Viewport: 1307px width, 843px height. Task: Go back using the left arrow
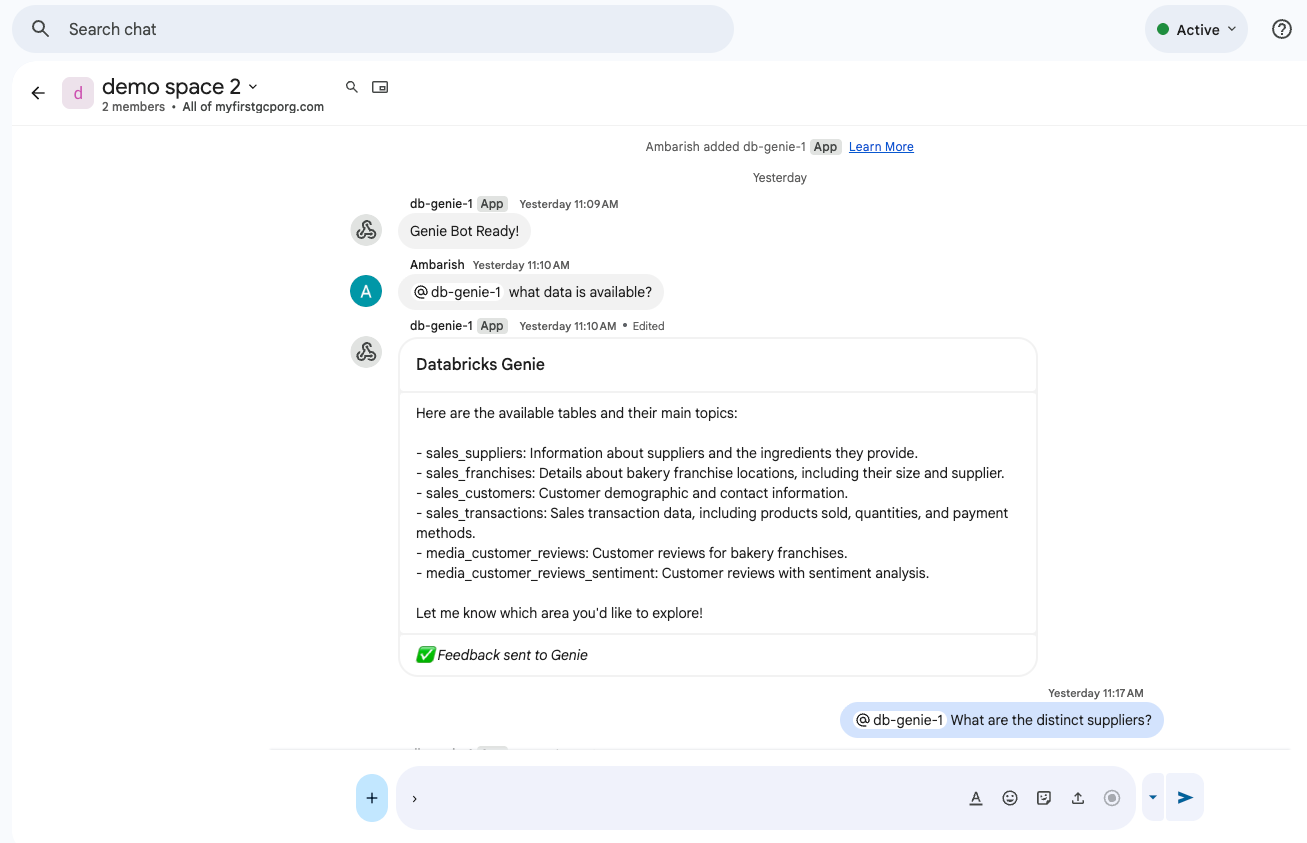pyautogui.click(x=38, y=93)
